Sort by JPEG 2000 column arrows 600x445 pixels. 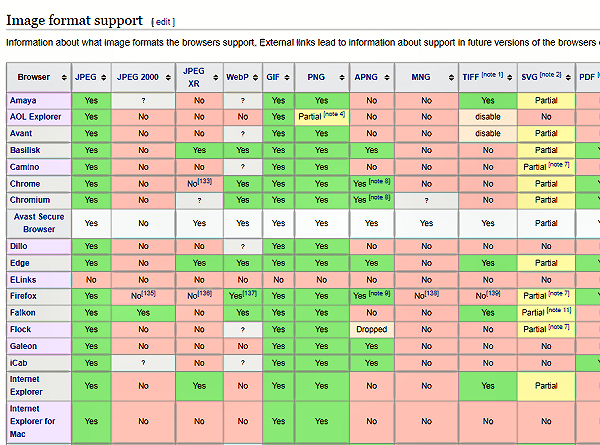click(x=168, y=77)
